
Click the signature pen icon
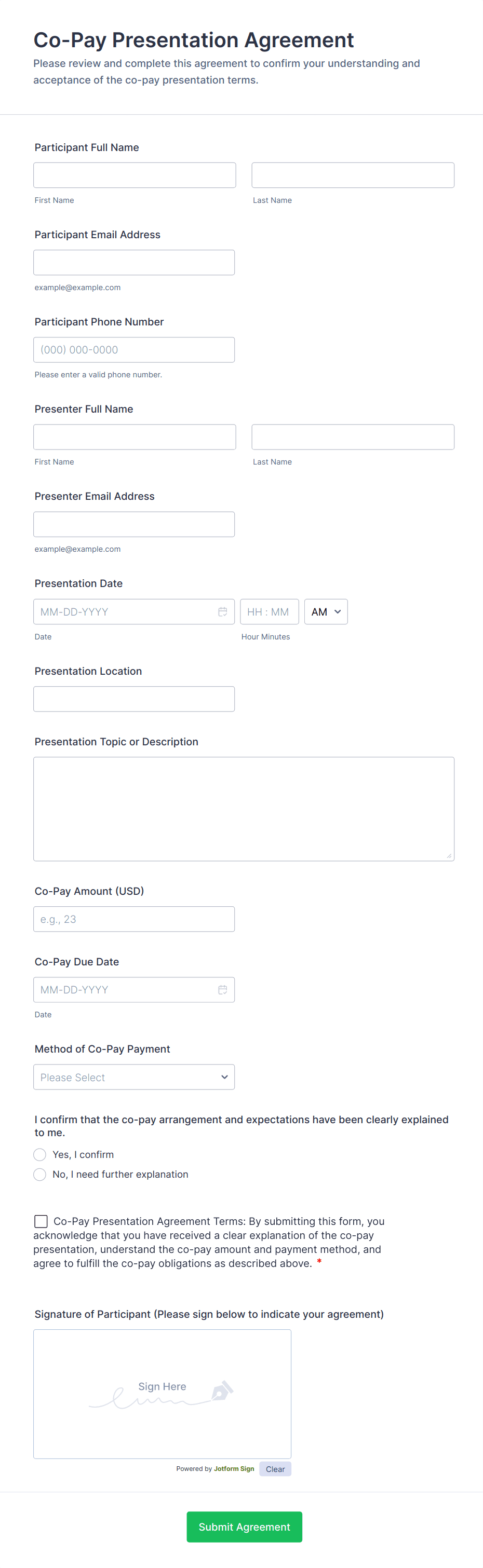click(222, 1390)
